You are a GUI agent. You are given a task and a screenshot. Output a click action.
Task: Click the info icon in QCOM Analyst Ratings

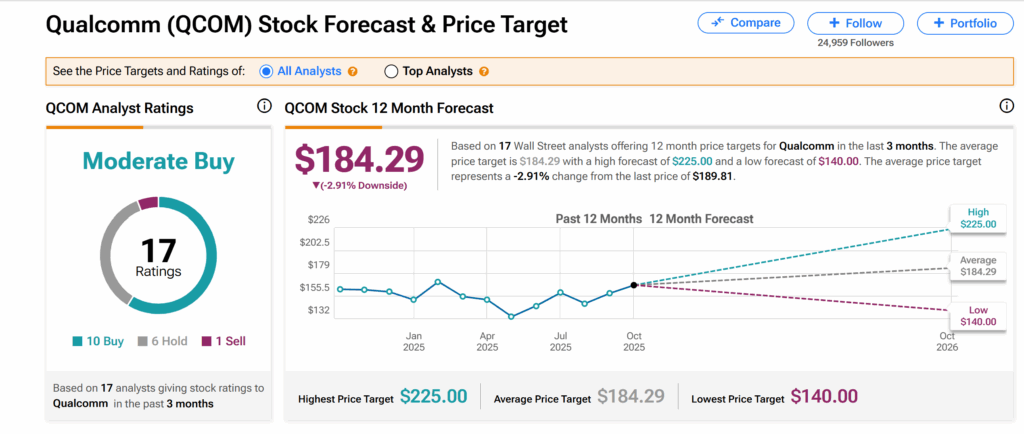[x=264, y=107]
